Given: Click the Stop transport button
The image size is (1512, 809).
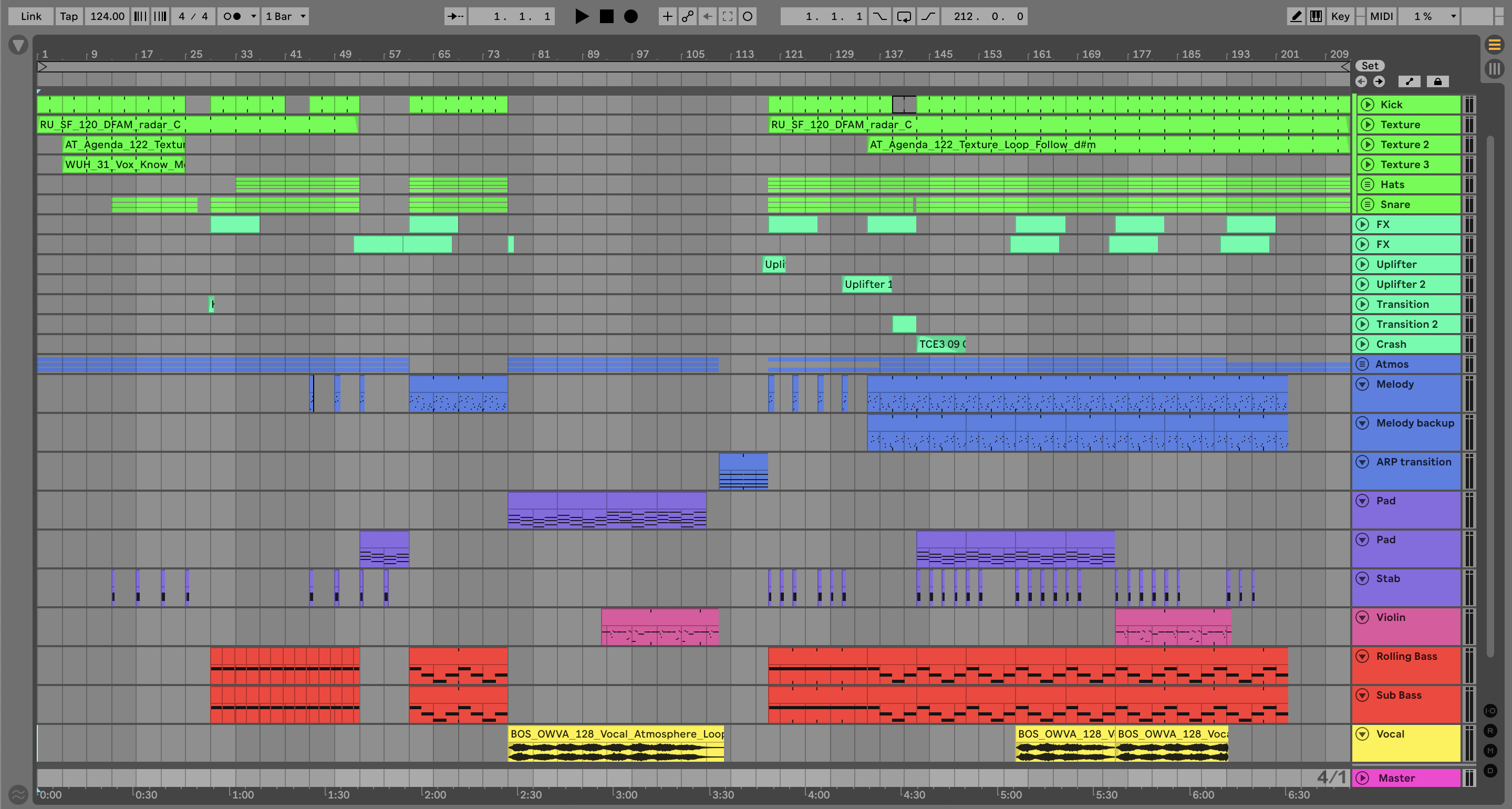Looking at the screenshot, I should pos(606,16).
